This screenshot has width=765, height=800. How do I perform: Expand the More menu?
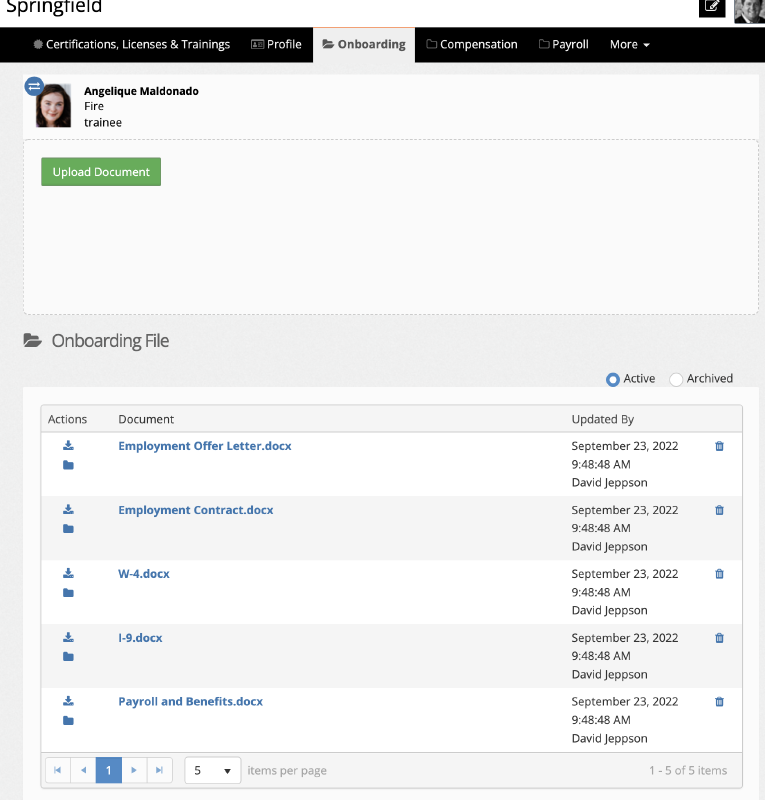pos(629,44)
